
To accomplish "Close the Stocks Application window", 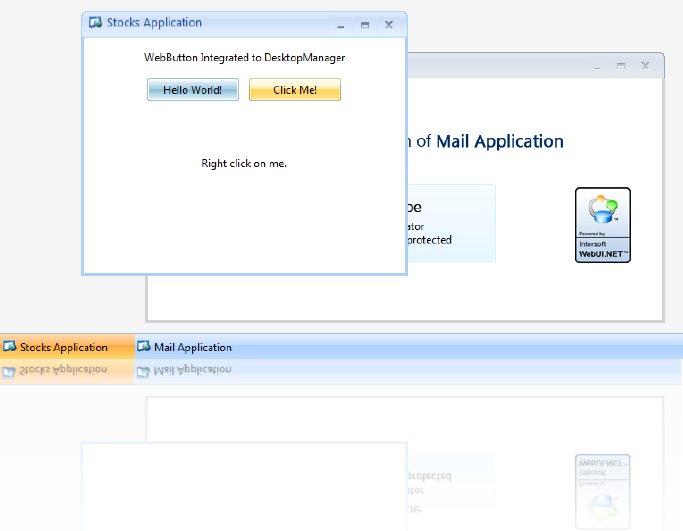I will 390,24.
